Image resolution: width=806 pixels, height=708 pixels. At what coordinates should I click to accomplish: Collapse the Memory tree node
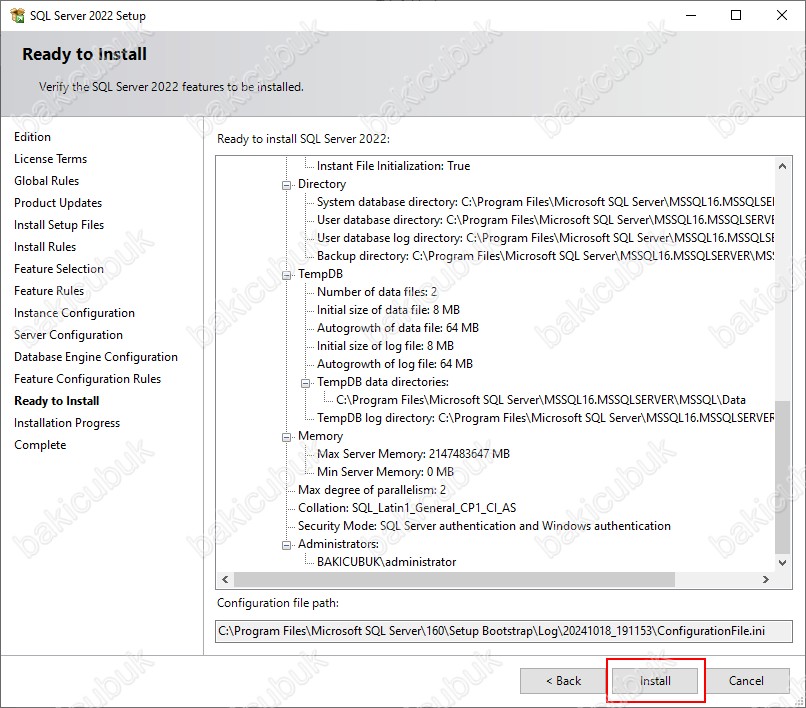click(x=286, y=437)
